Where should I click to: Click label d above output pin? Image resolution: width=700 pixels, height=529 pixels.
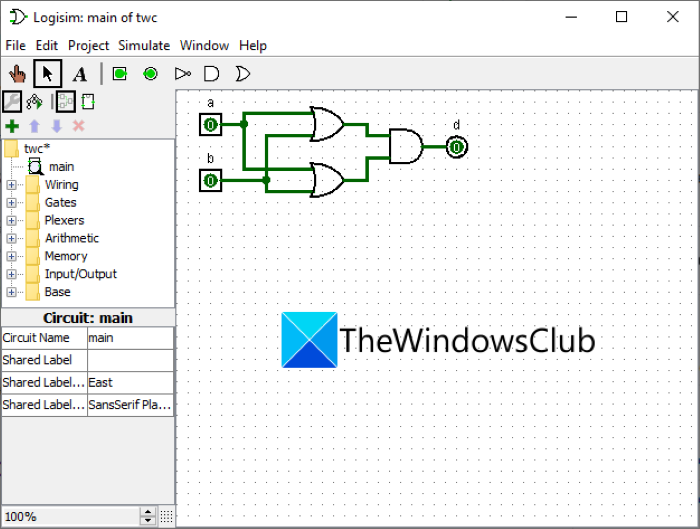456,125
